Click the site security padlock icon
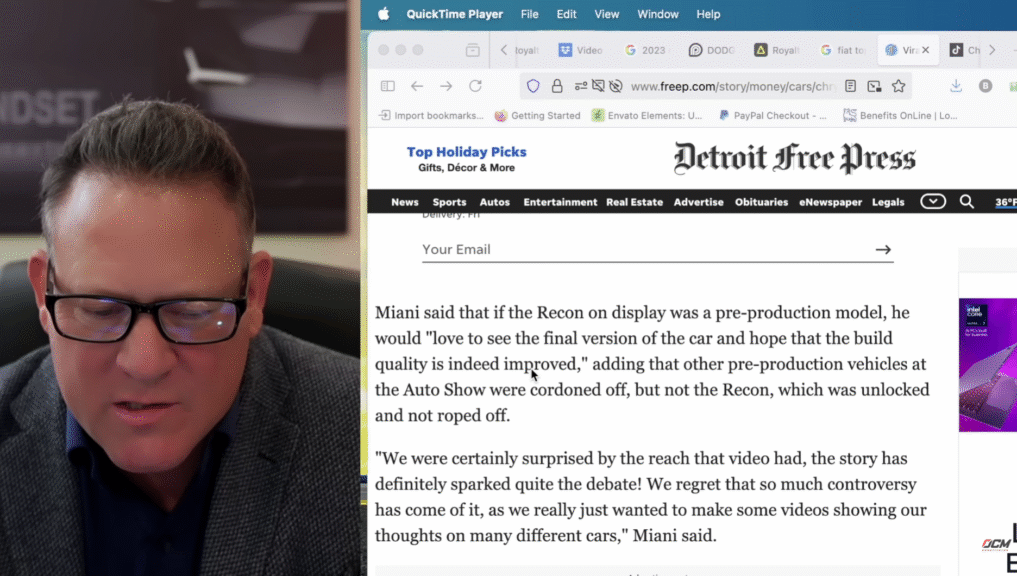1017x576 pixels. tap(557, 87)
